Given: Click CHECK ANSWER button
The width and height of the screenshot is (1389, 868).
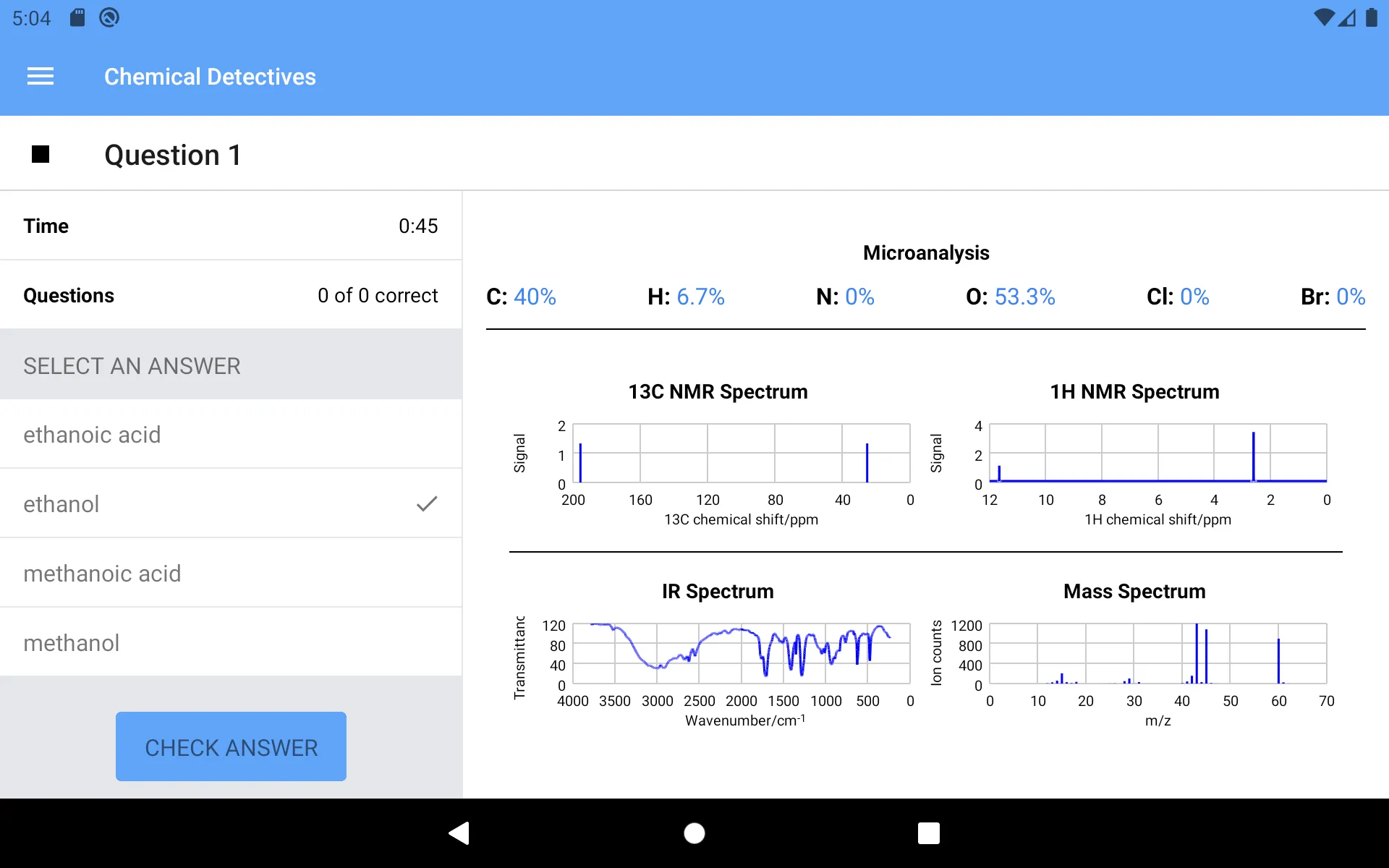Looking at the screenshot, I should point(231,746).
